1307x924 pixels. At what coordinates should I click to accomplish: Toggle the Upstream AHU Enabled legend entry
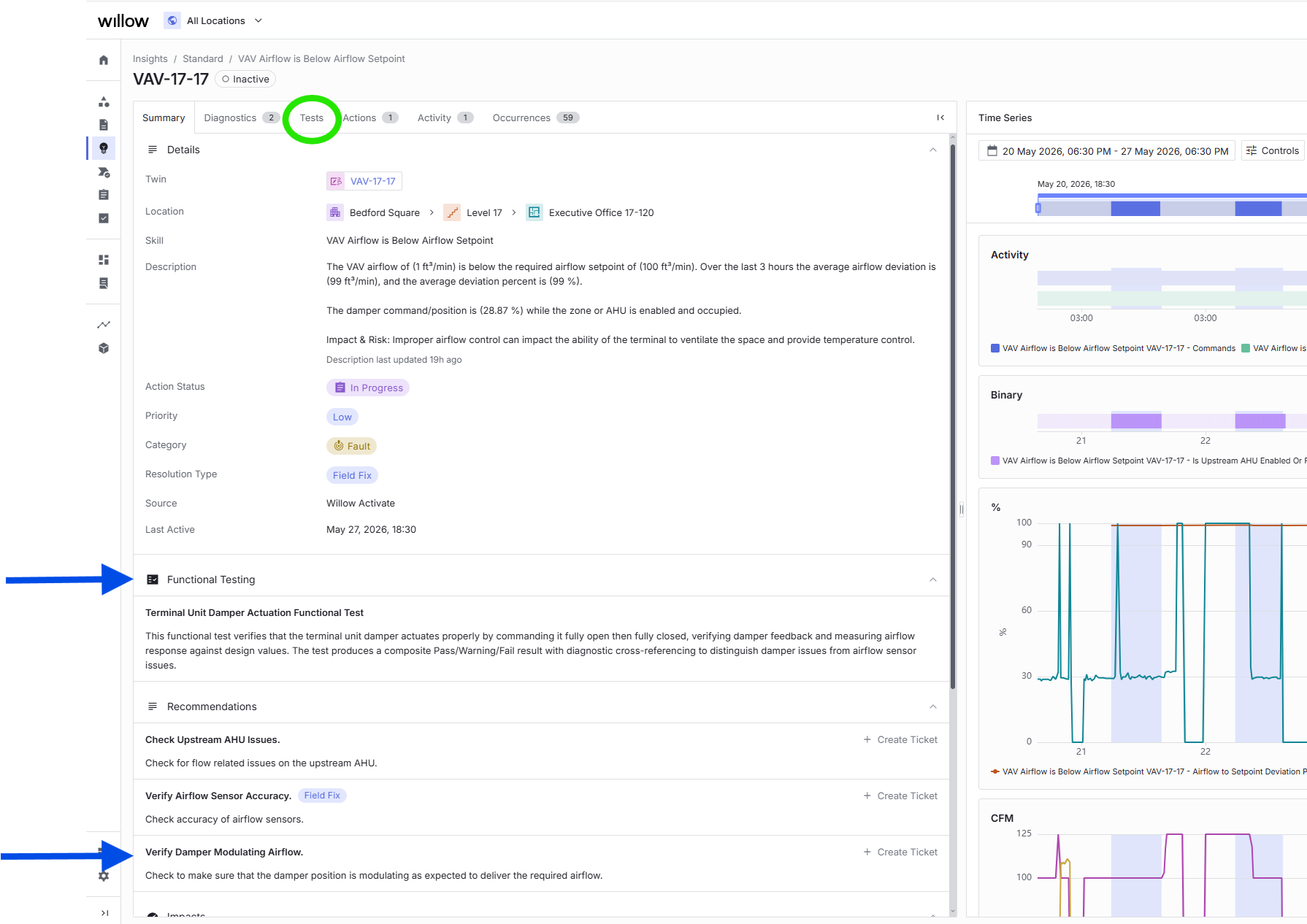(1148, 461)
